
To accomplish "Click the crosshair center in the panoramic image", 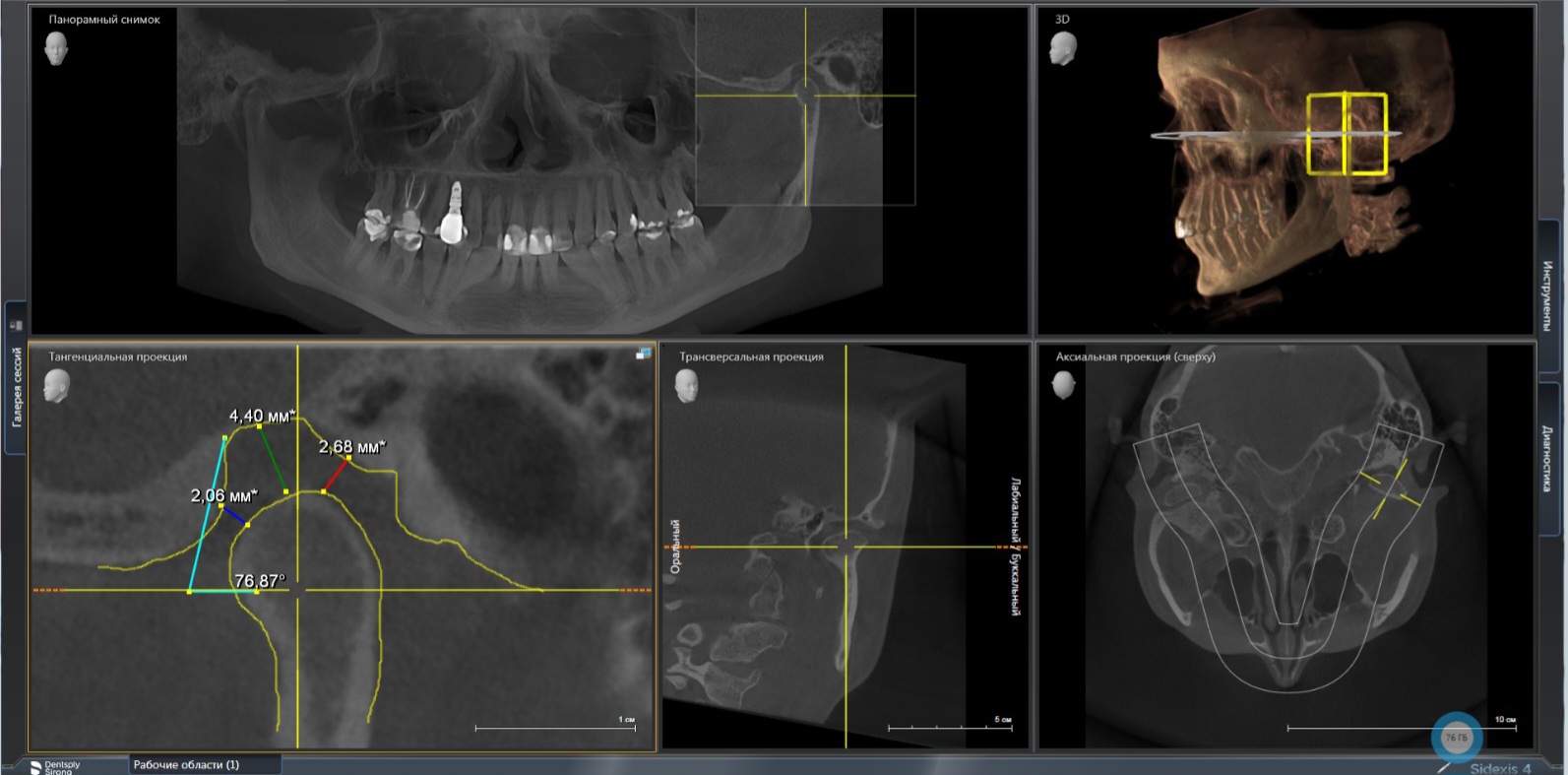I will coord(805,96).
